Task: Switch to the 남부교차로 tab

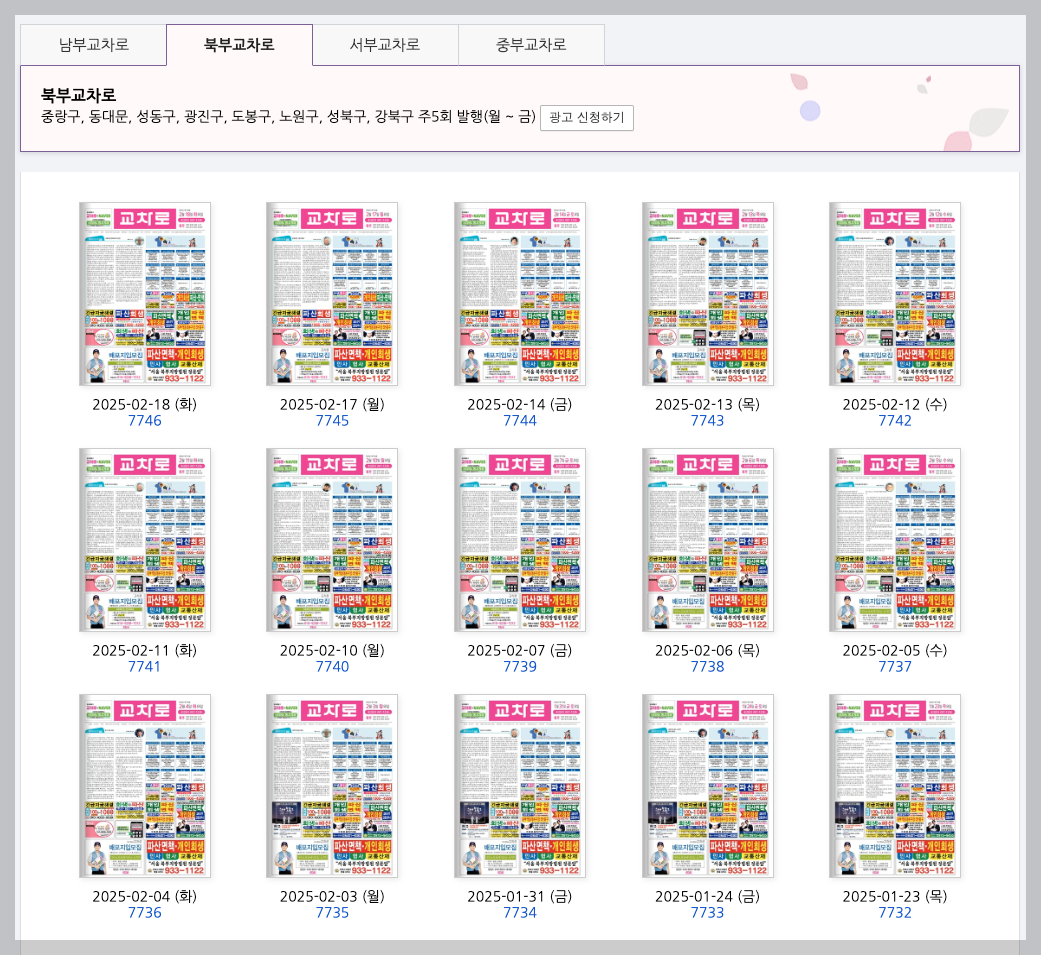Action: (x=94, y=44)
